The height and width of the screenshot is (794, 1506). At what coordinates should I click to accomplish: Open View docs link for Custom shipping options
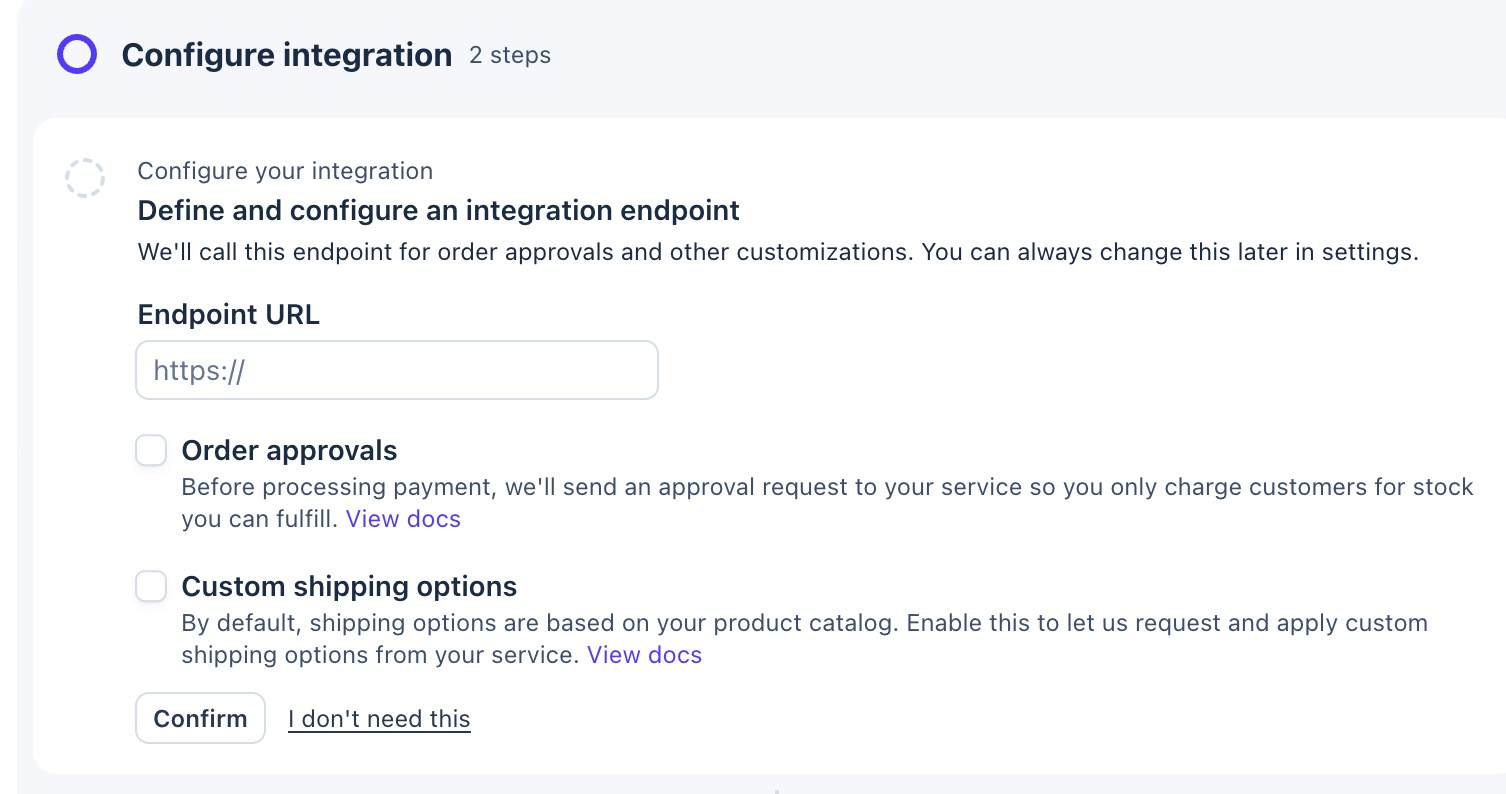click(644, 655)
